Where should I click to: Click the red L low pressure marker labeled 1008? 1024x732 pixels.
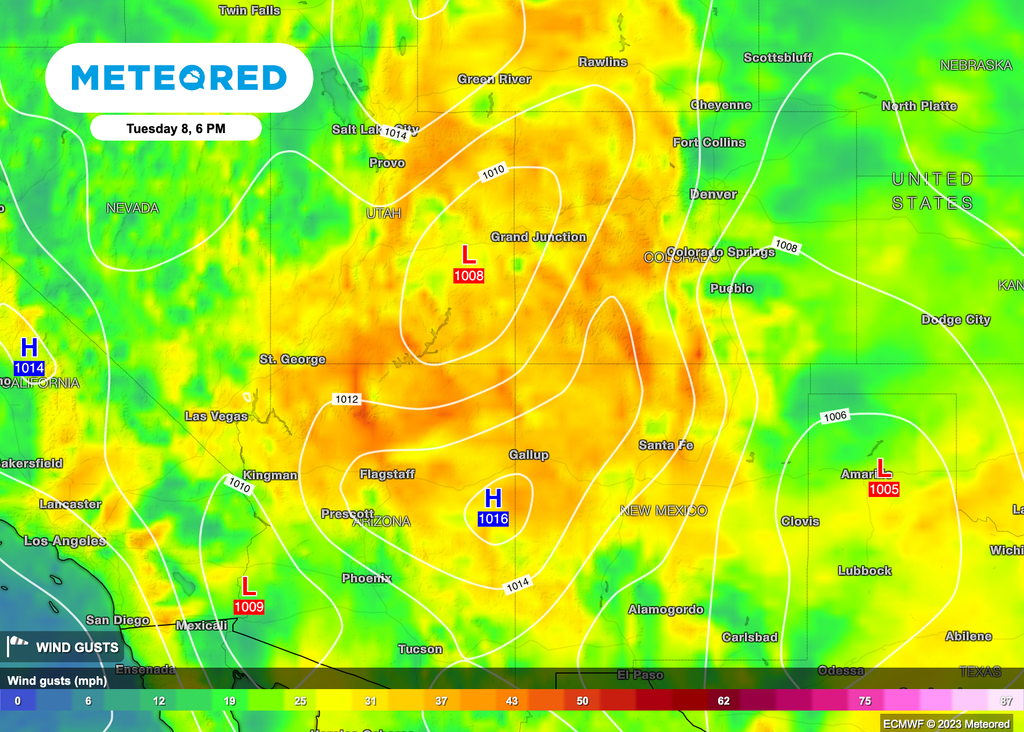point(467,256)
